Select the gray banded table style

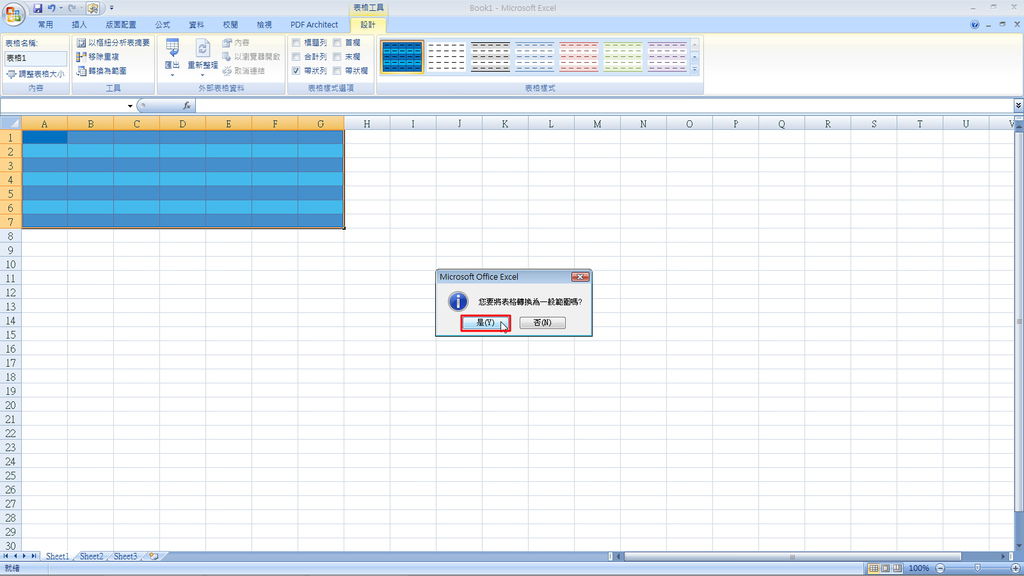(490, 57)
